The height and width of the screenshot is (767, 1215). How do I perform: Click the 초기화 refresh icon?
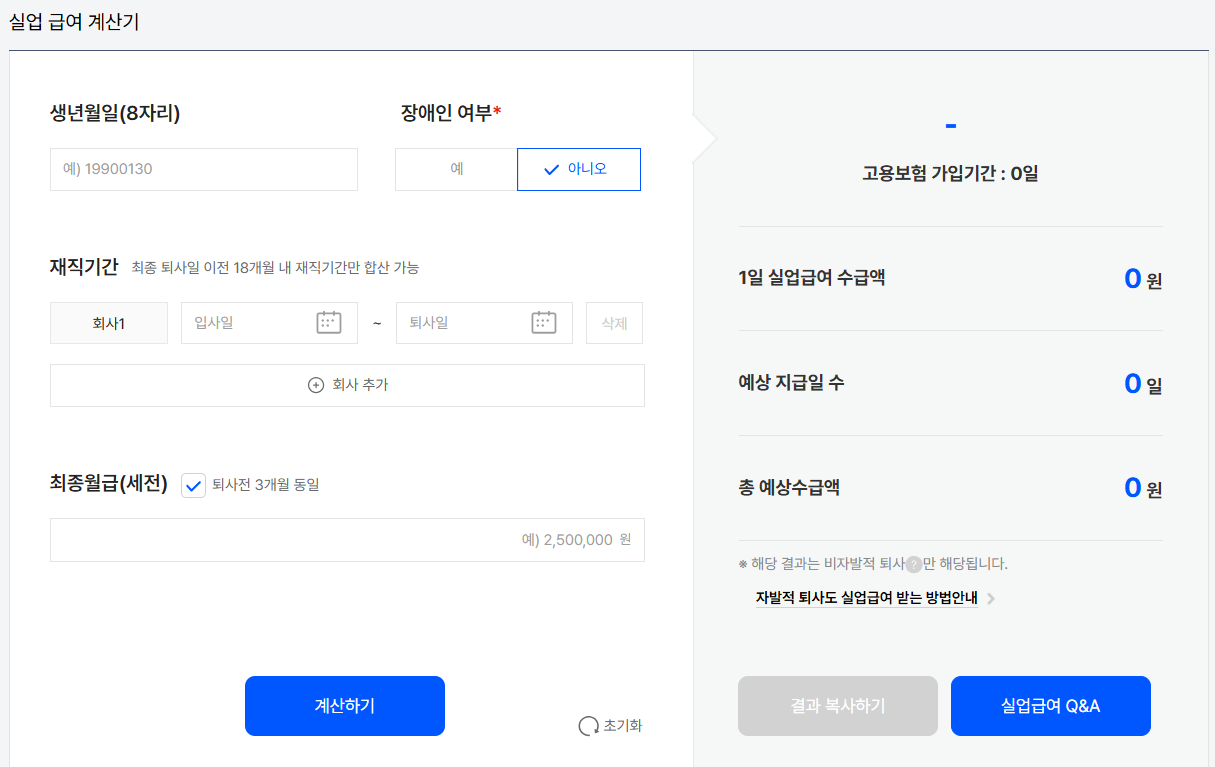[588, 726]
